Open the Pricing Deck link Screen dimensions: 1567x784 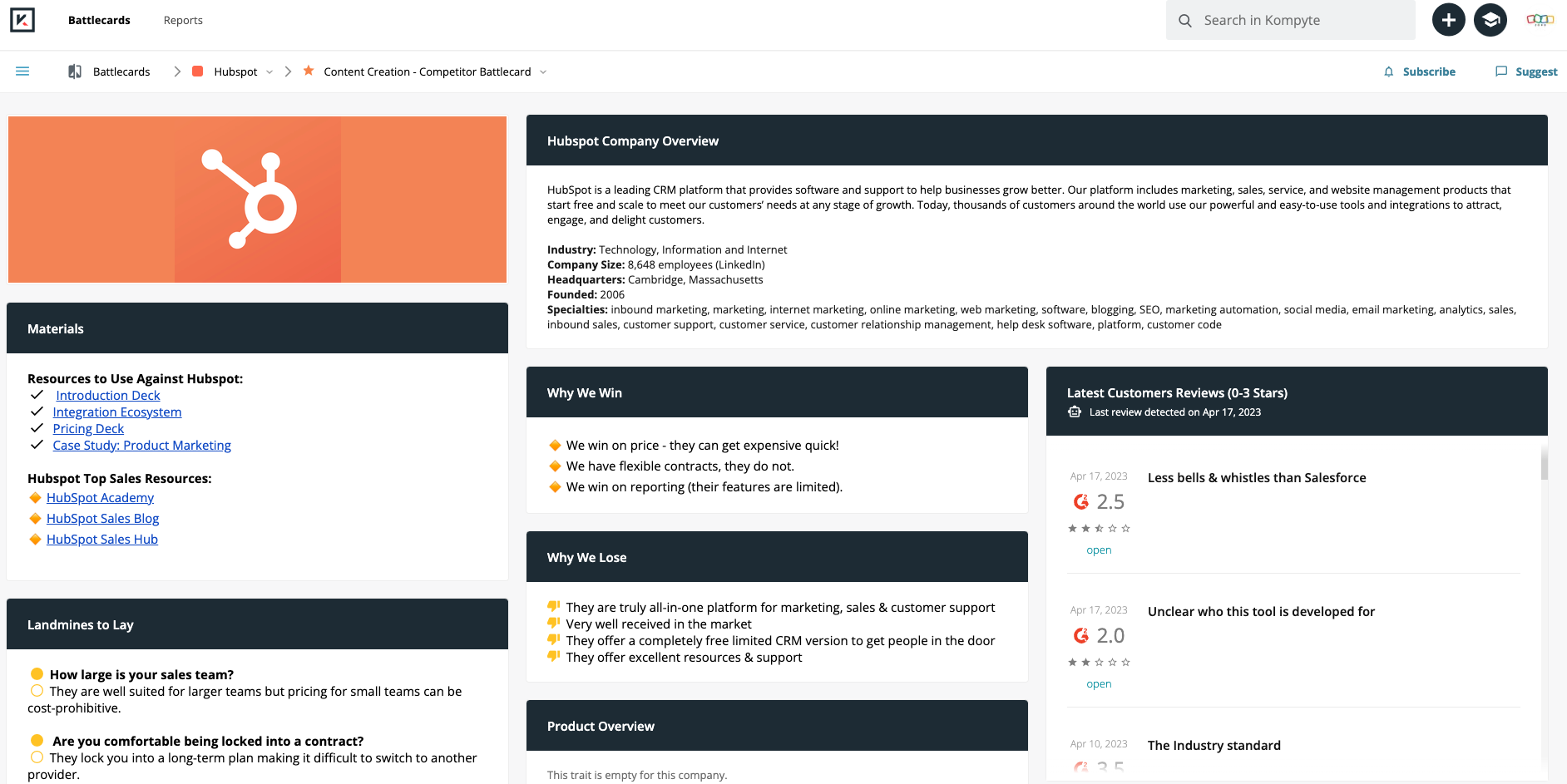click(88, 429)
